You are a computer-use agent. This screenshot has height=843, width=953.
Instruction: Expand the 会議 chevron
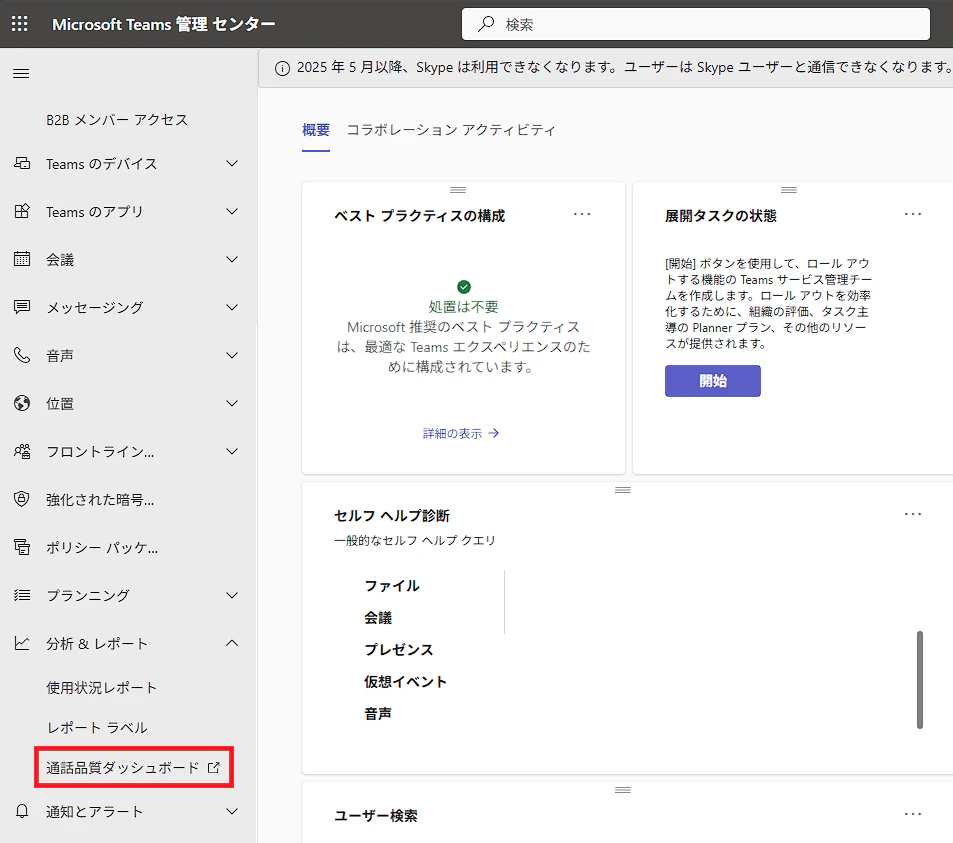click(232, 260)
